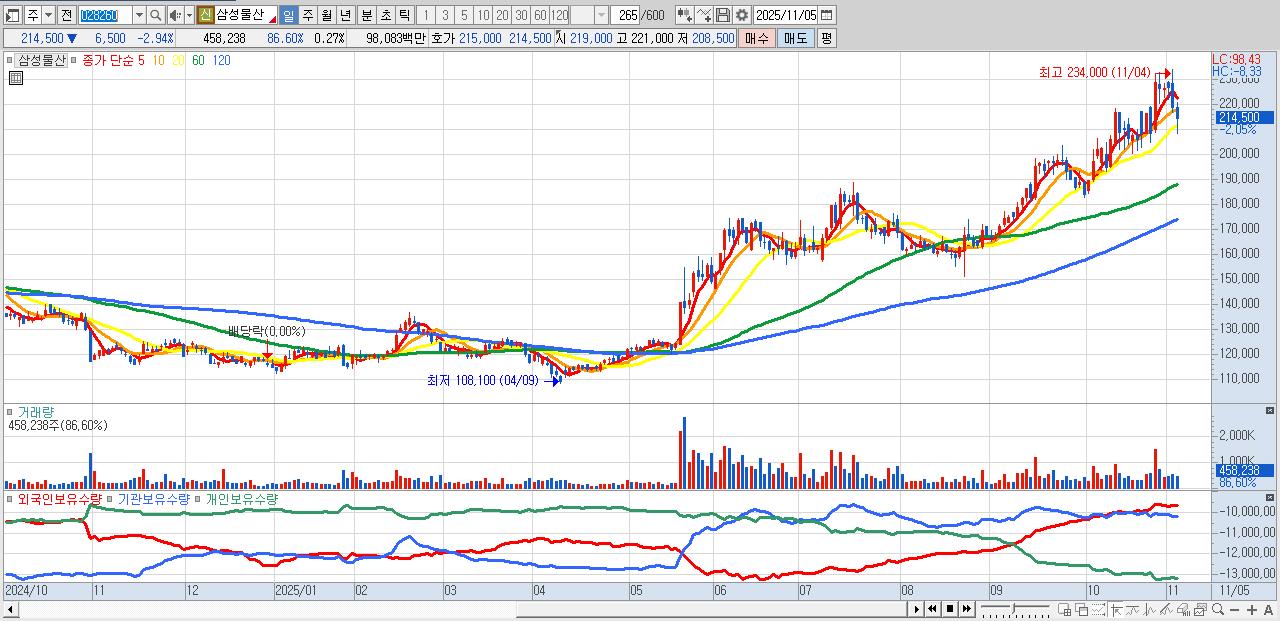Open the date calendar picker button
The width and height of the screenshot is (1280, 621).
827,15
